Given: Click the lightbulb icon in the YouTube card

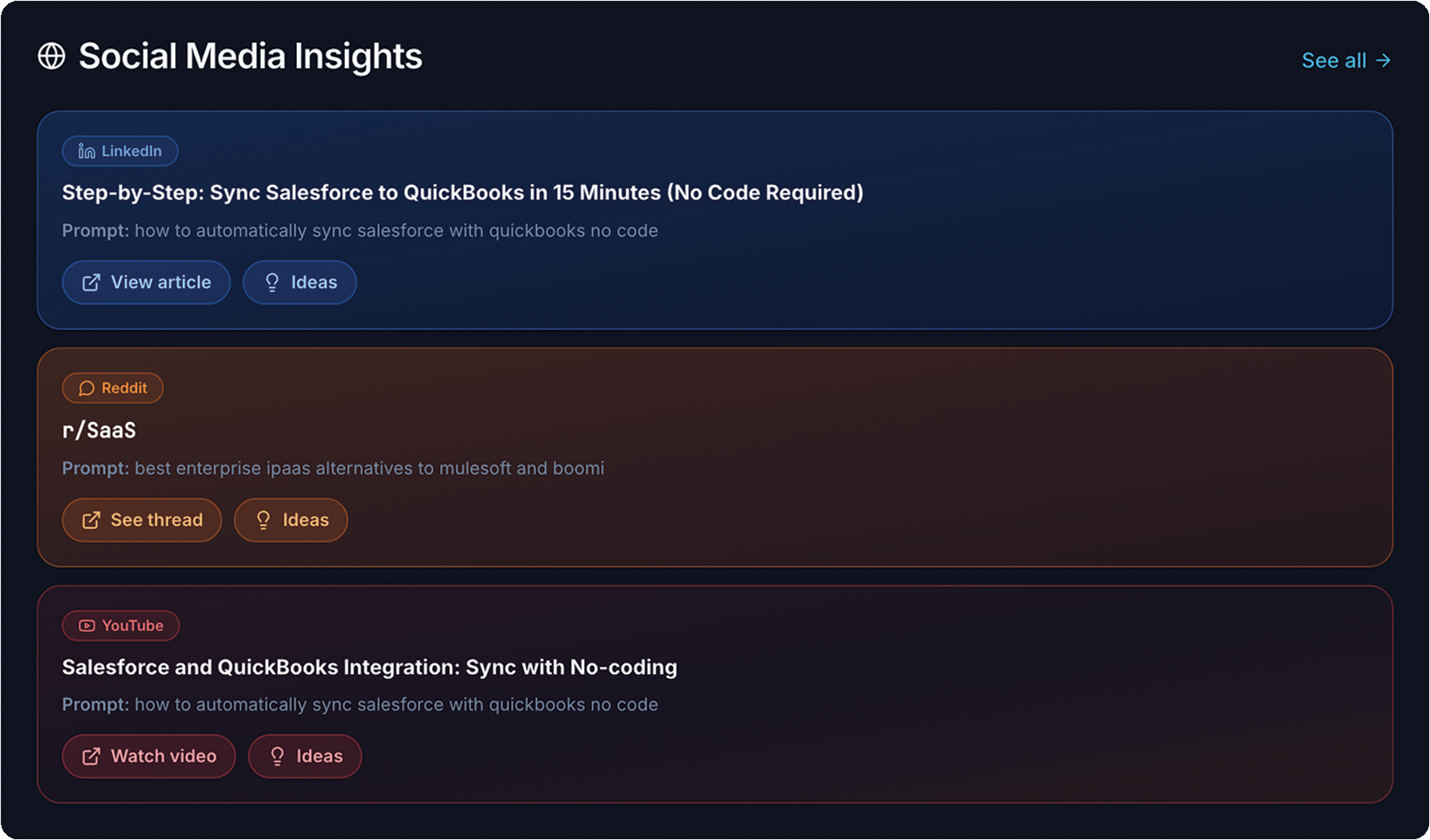Looking at the screenshot, I should coord(278,756).
